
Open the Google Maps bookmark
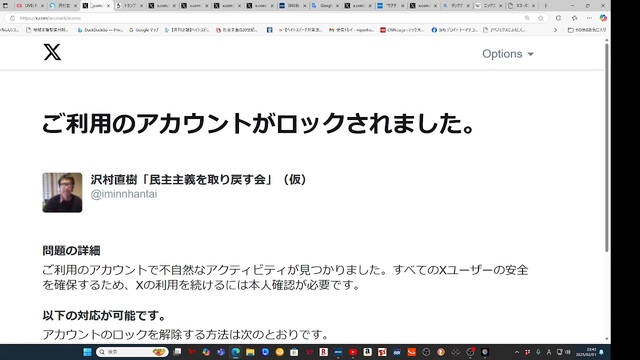point(144,30)
